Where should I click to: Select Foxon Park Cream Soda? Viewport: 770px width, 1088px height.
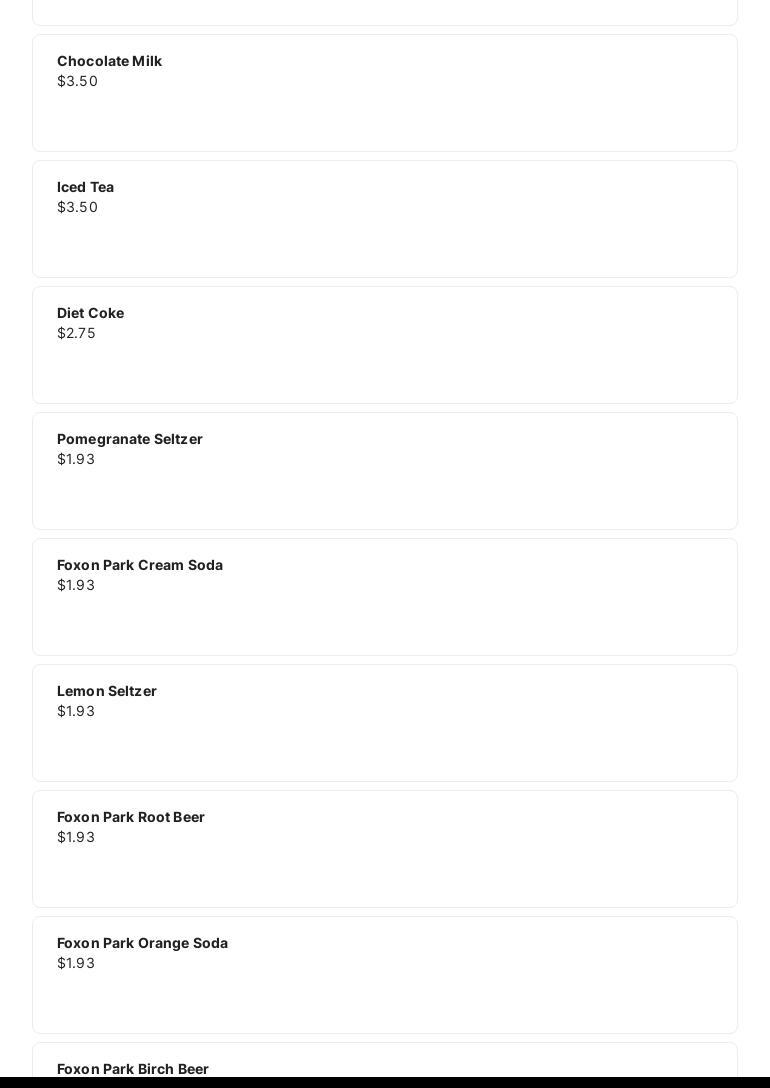click(139, 566)
